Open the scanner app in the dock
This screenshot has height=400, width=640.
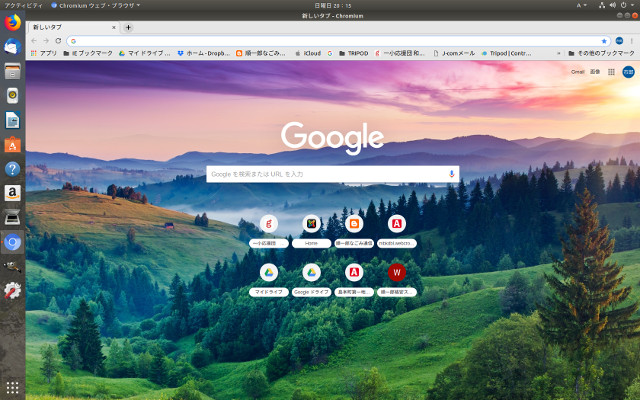pos(13,218)
